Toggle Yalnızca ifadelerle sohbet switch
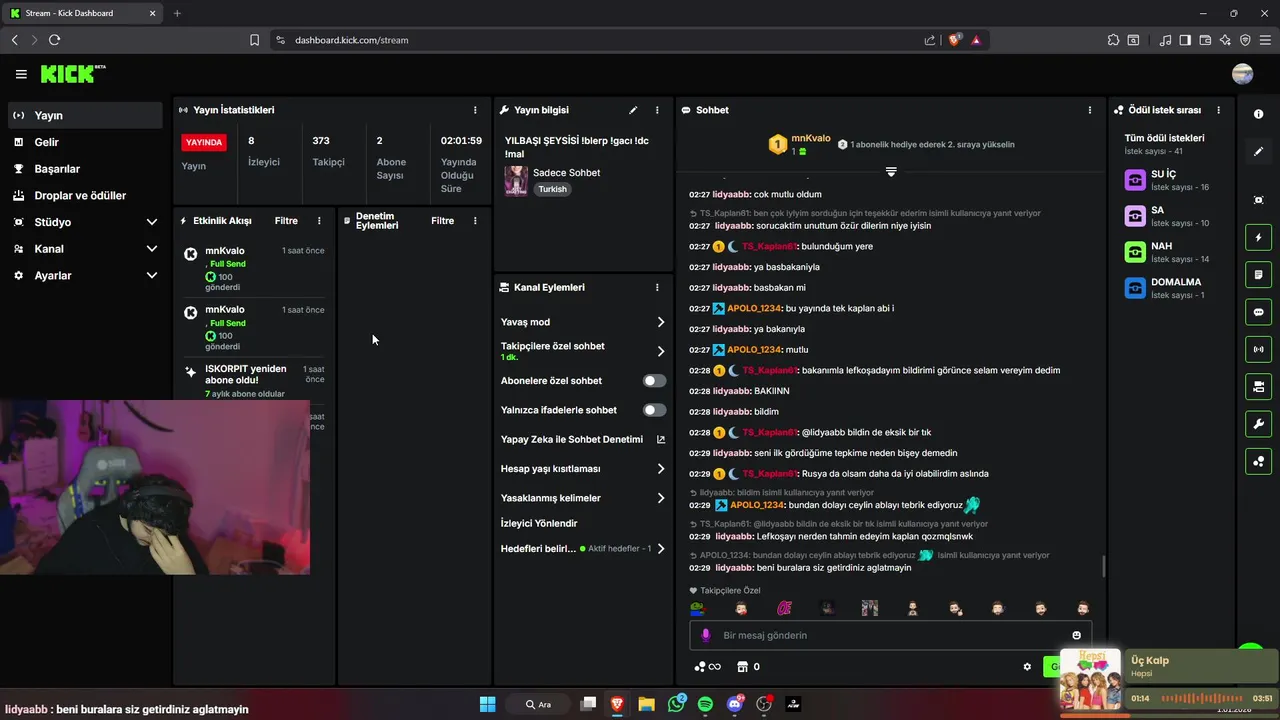This screenshot has width=1280, height=720. [654, 410]
